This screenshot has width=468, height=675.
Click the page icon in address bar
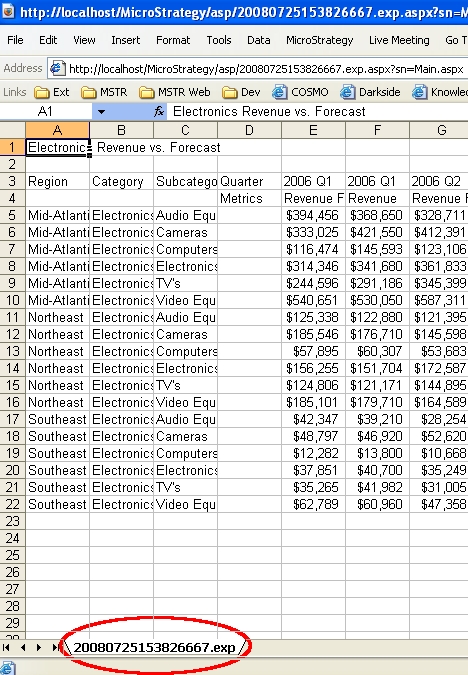pyautogui.click(x=58, y=69)
